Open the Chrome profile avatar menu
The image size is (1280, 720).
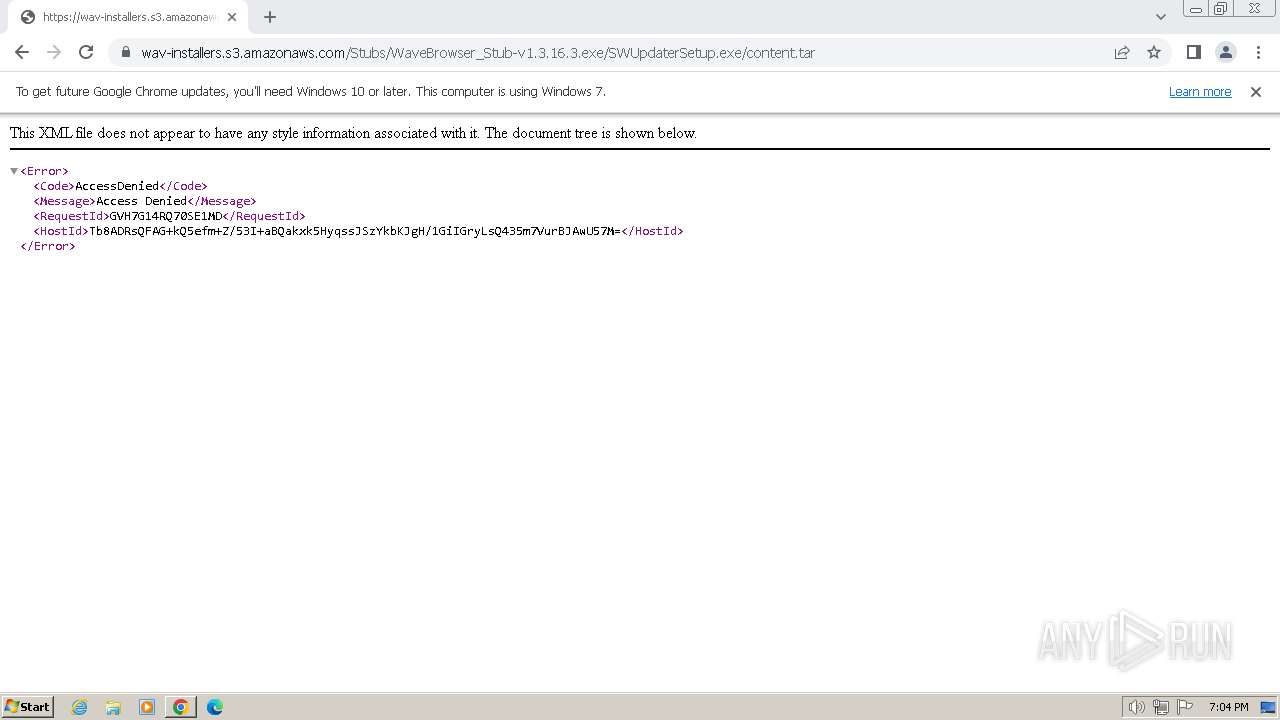(1225, 52)
